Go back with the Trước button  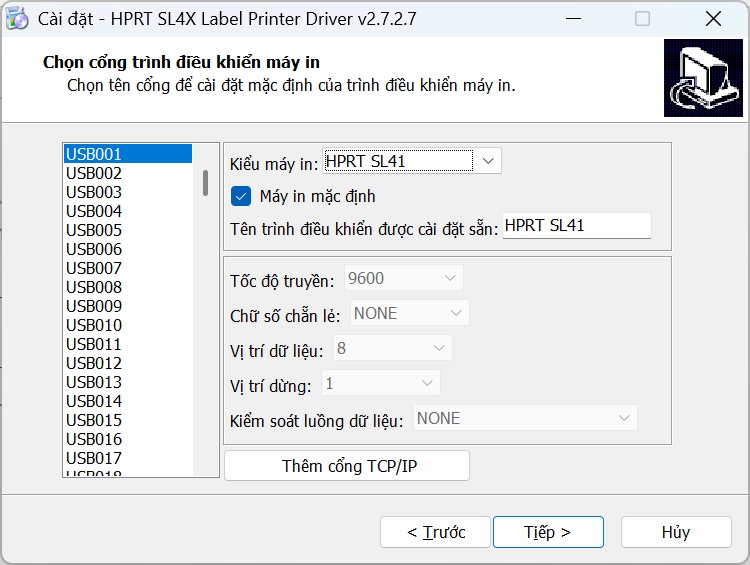pyautogui.click(x=436, y=532)
